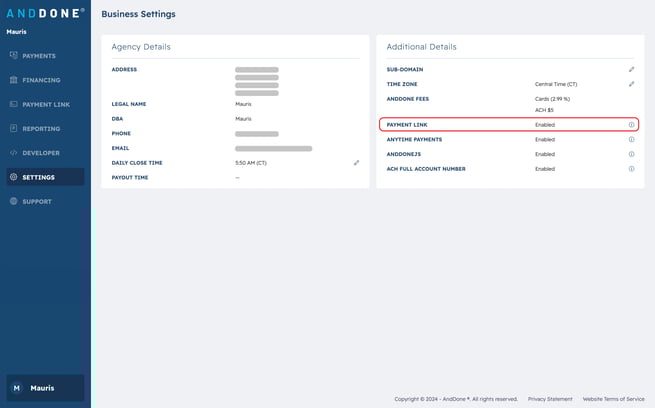Open the Reporting section

coord(45,128)
